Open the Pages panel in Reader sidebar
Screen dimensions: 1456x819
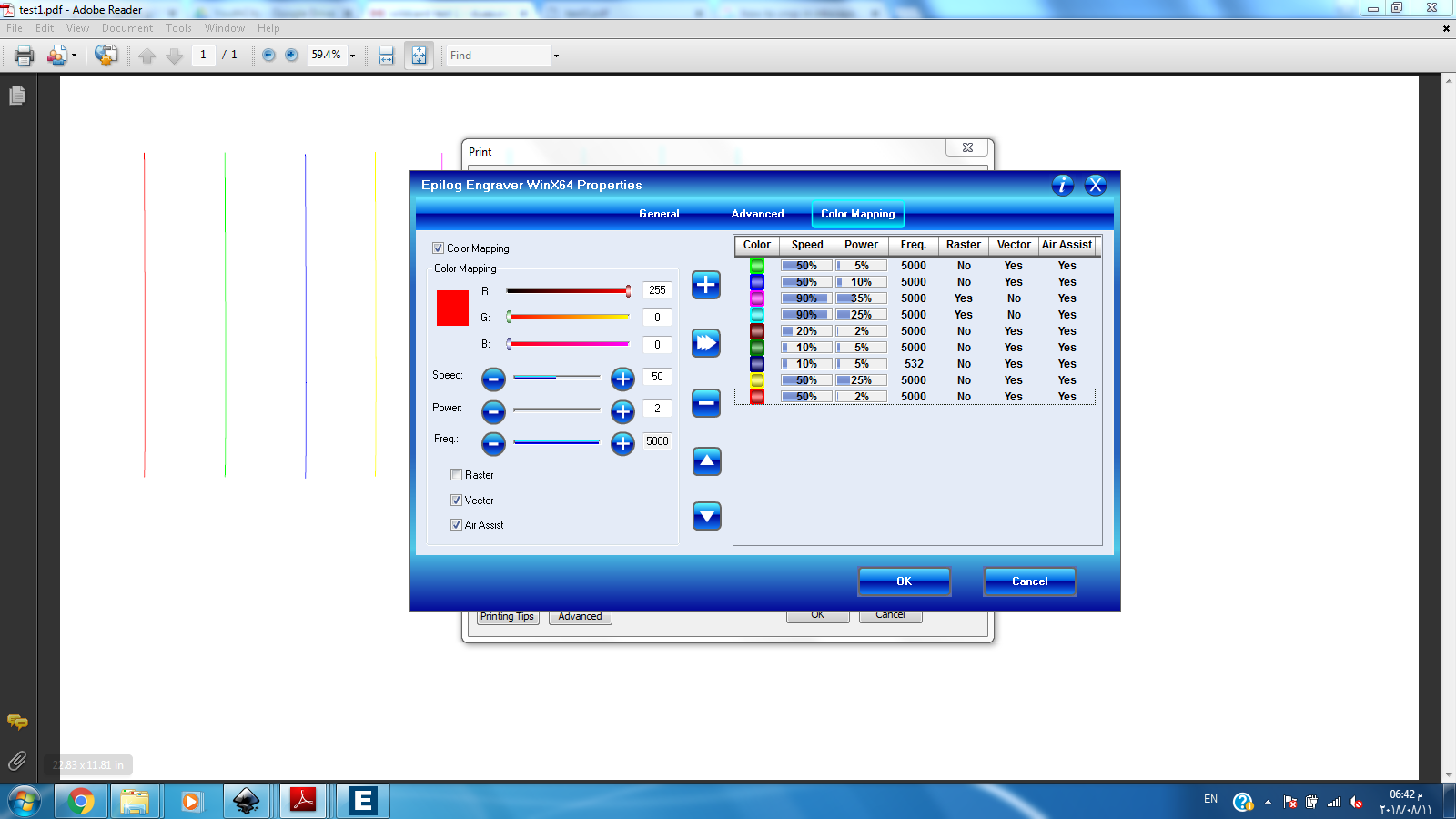coord(17,96)
